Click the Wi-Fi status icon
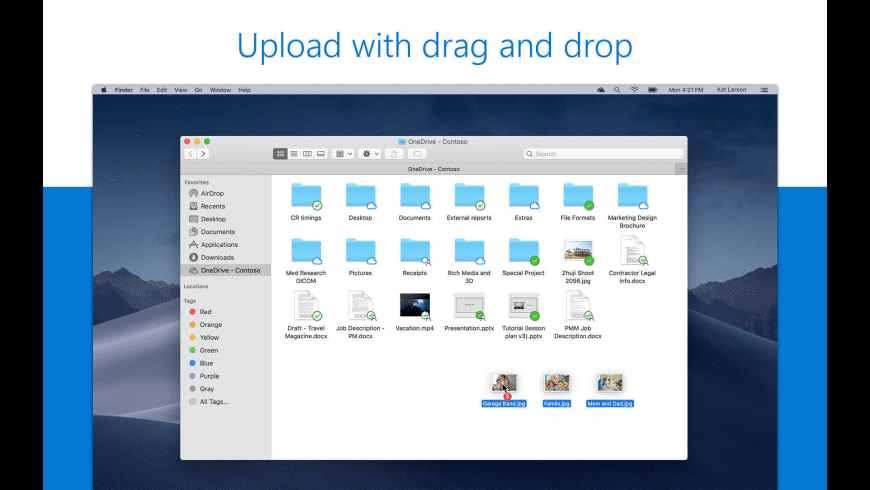Image resolution: width=870 pixels, height=490 pixels. point(634,89)
